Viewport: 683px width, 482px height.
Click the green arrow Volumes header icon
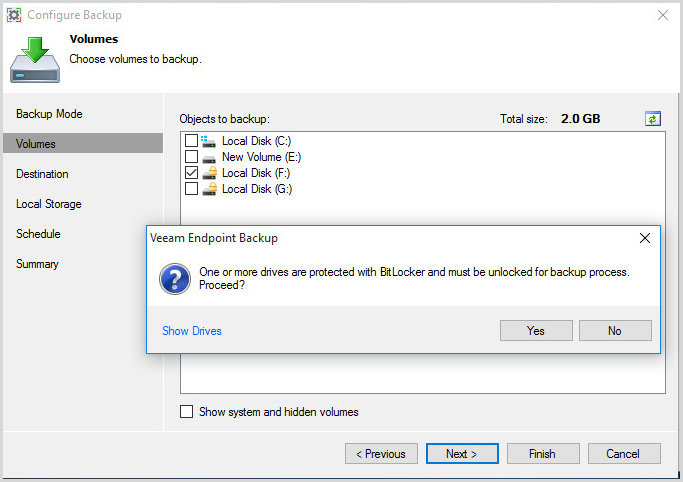(34, 59)
